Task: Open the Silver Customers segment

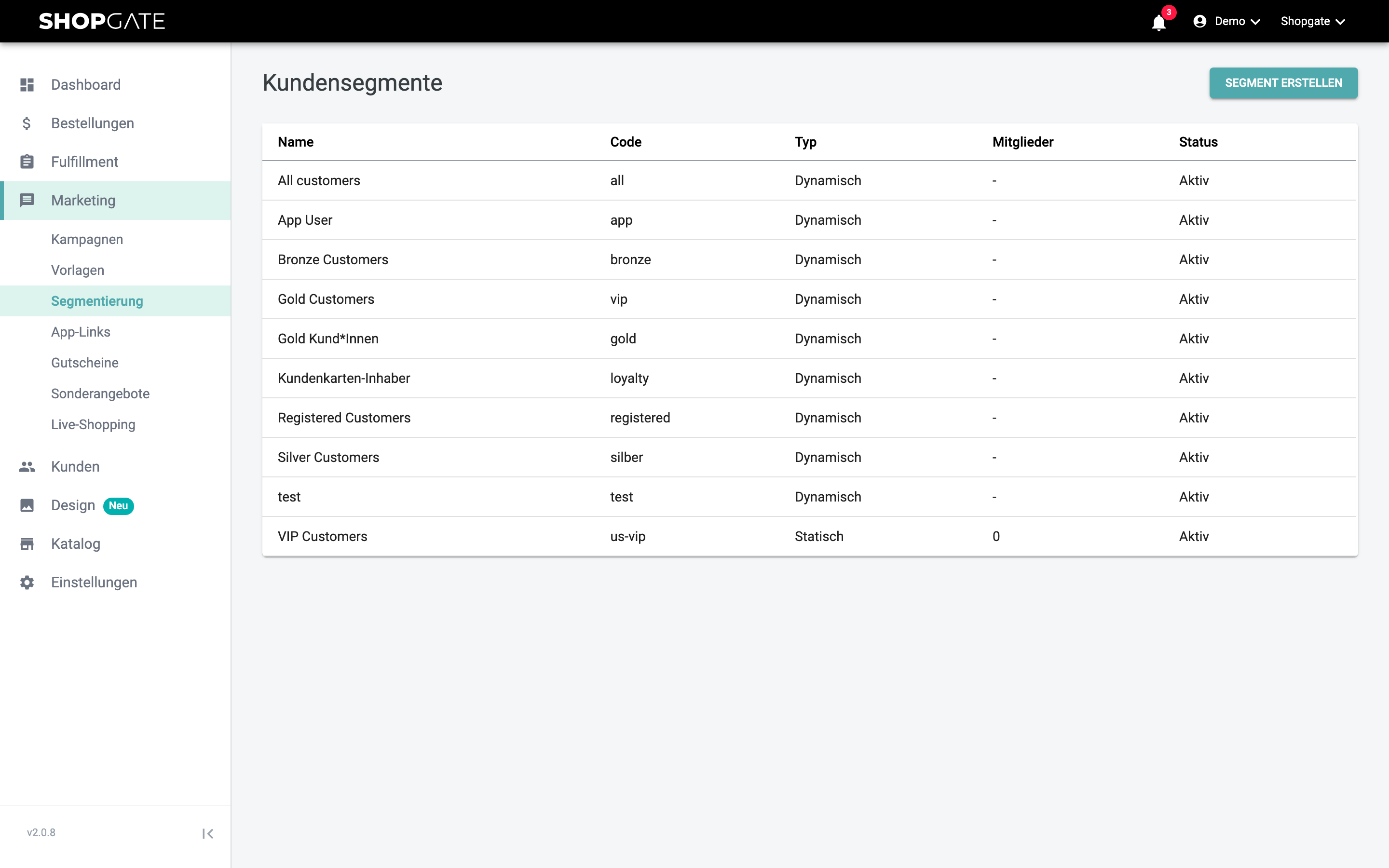Action: [x=809, y=458]
